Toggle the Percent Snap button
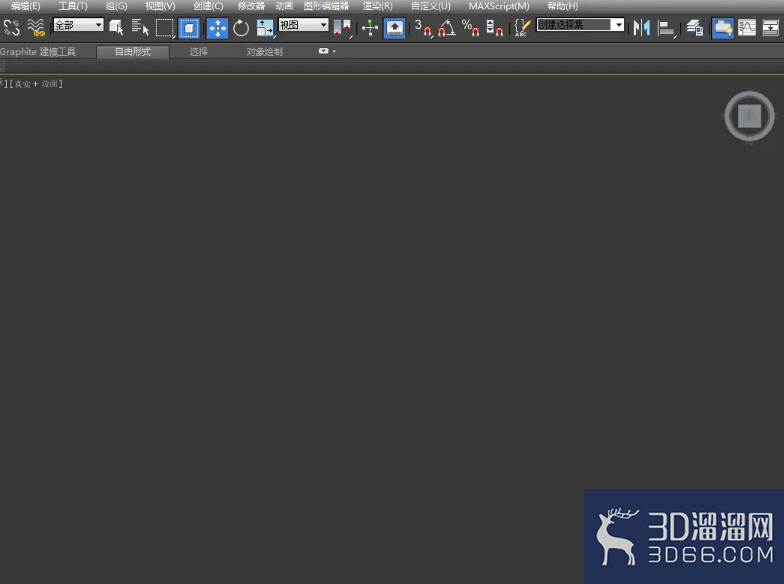 coord(470,28)
